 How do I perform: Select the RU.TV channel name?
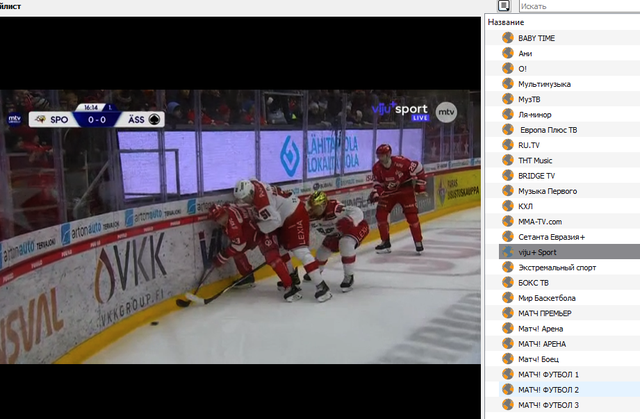point(529,145)
